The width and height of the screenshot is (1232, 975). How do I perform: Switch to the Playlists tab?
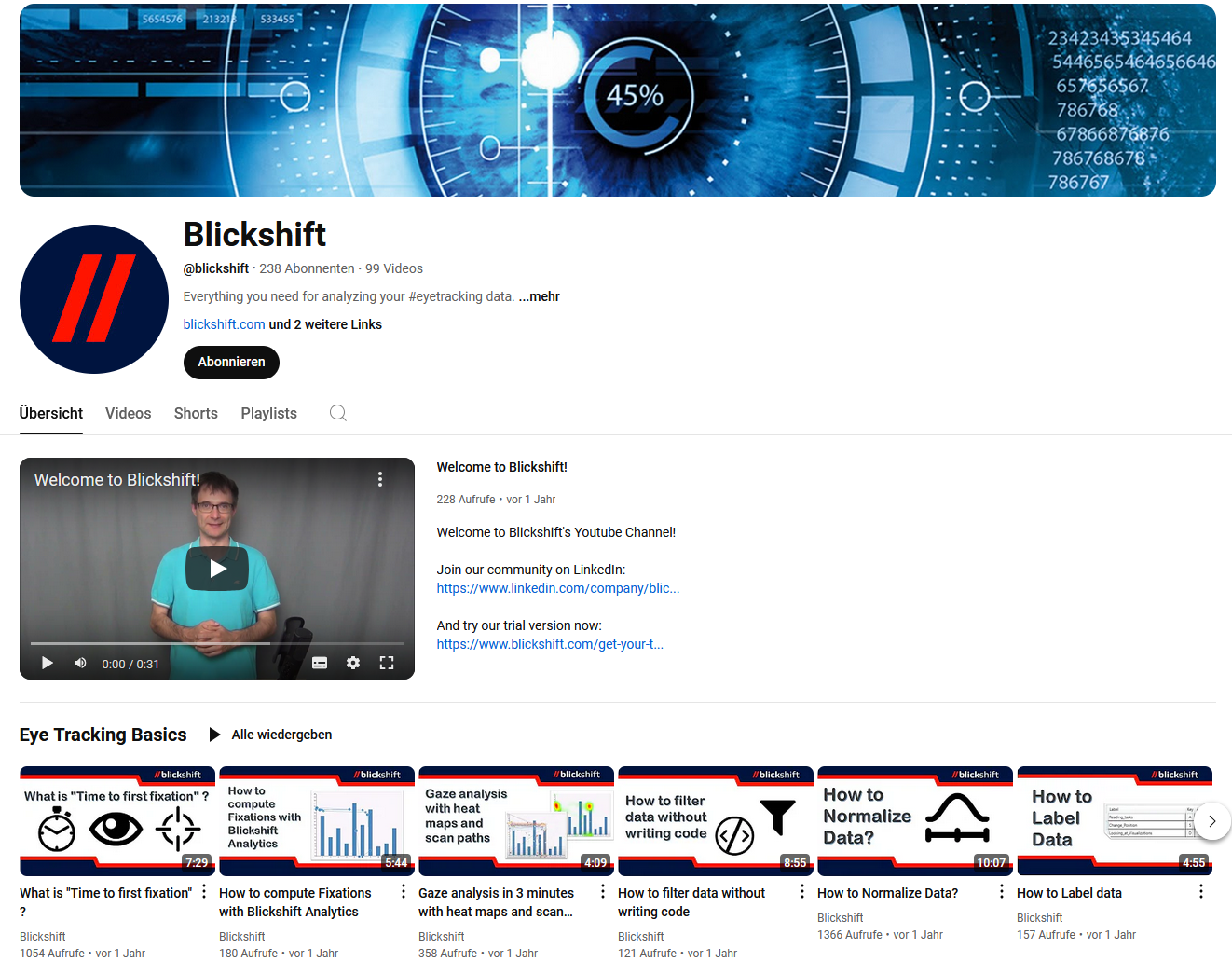(x=268, y=413)
